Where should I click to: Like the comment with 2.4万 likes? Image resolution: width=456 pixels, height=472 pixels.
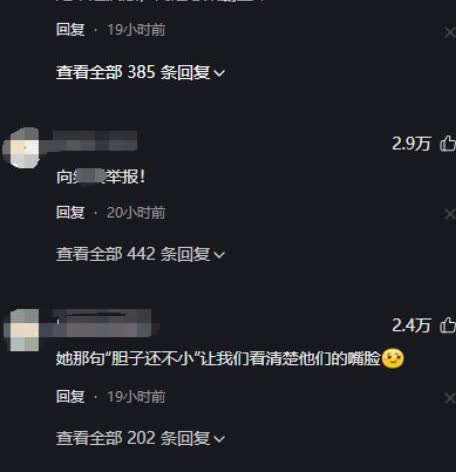(448, 325)
